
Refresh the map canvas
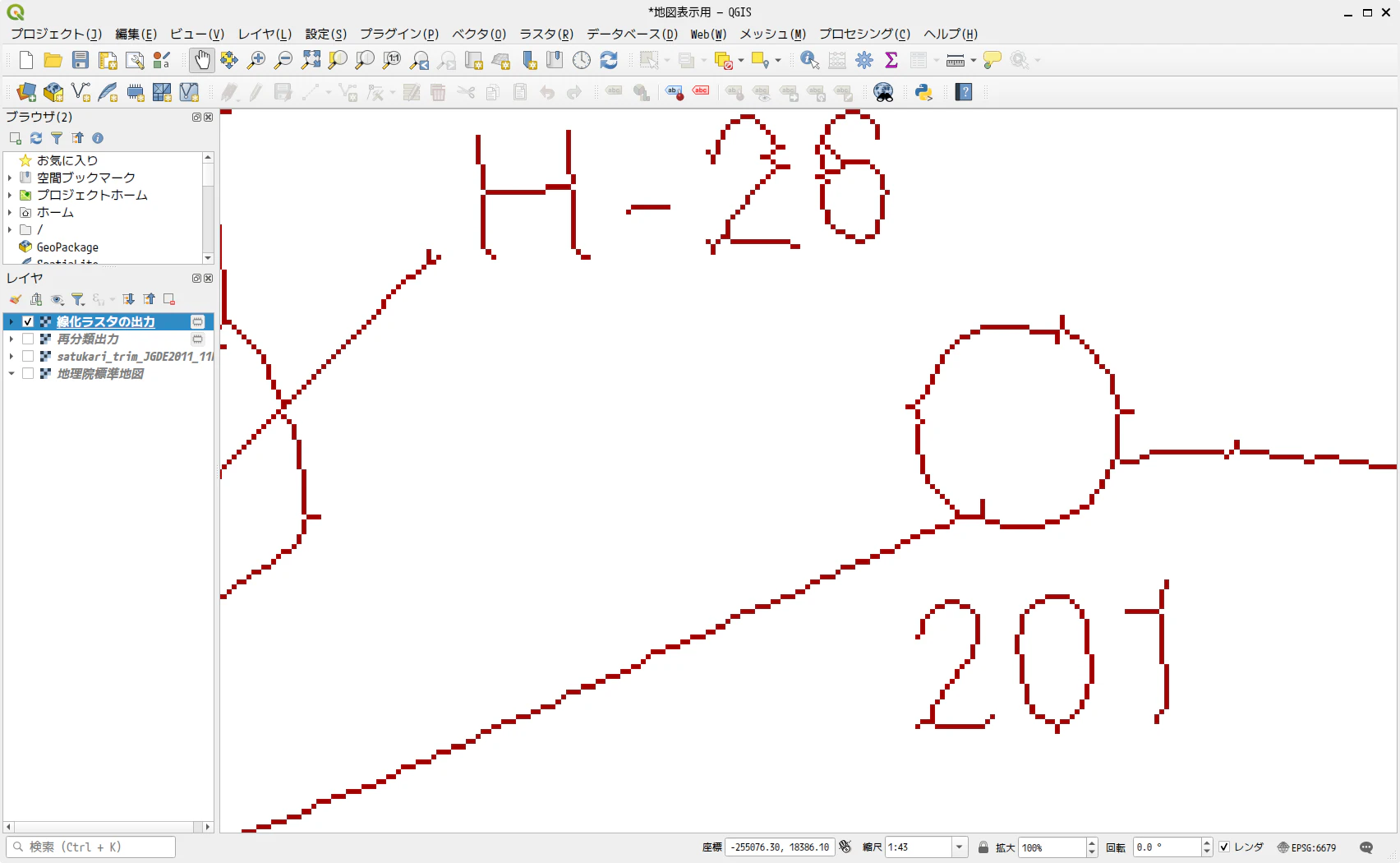609,60
